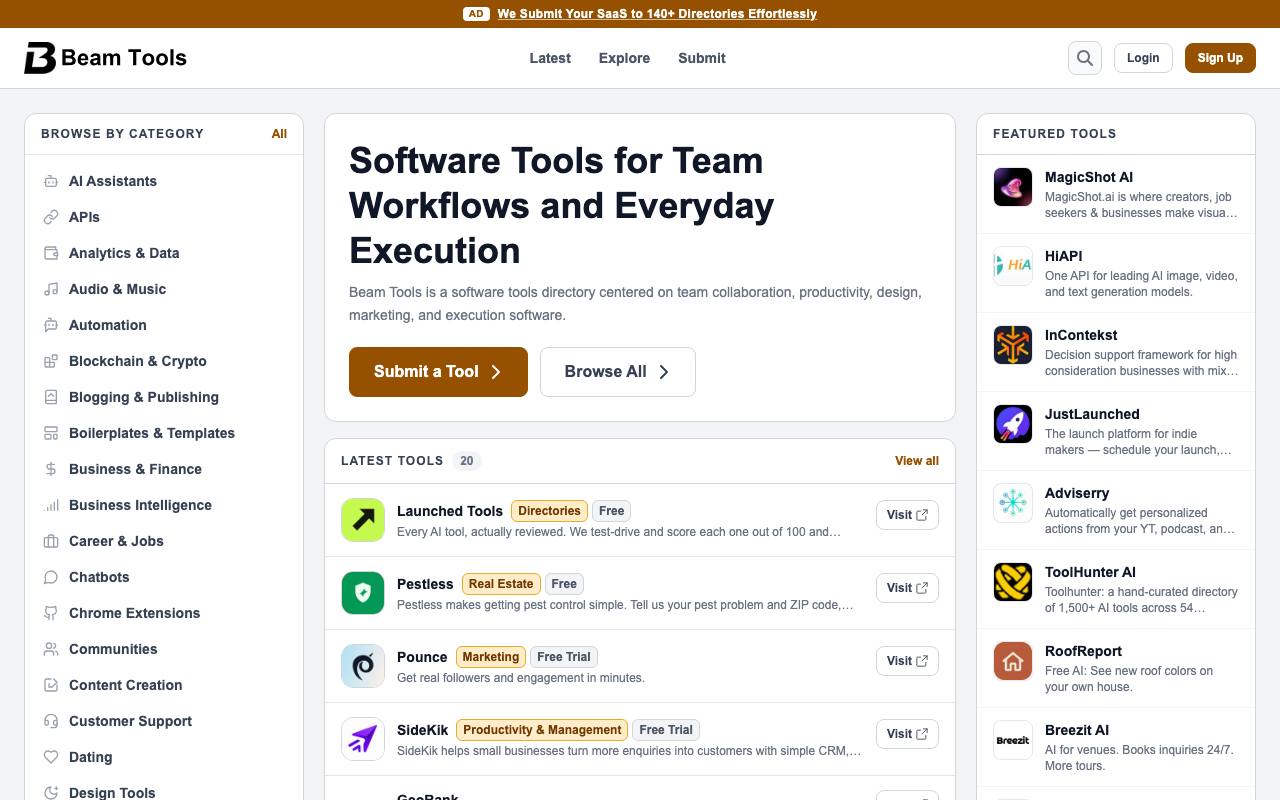Click the MagicShot AI logo
The height and width of the screenshot is (800, 1280).
1013,187
